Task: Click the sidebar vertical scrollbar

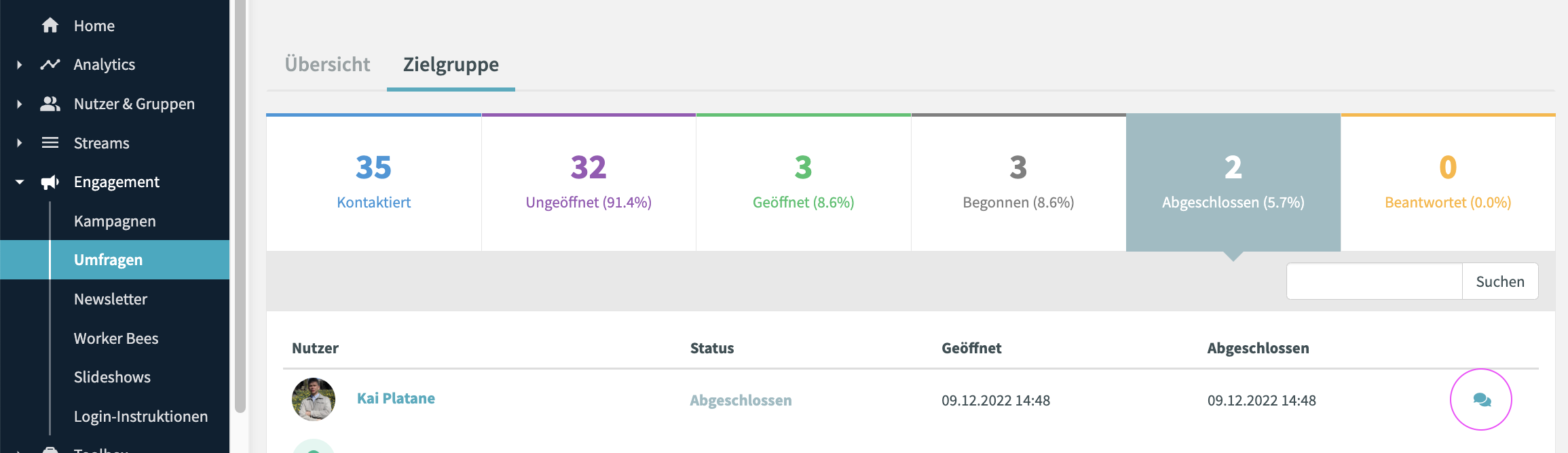Action: tap(240, 203)
